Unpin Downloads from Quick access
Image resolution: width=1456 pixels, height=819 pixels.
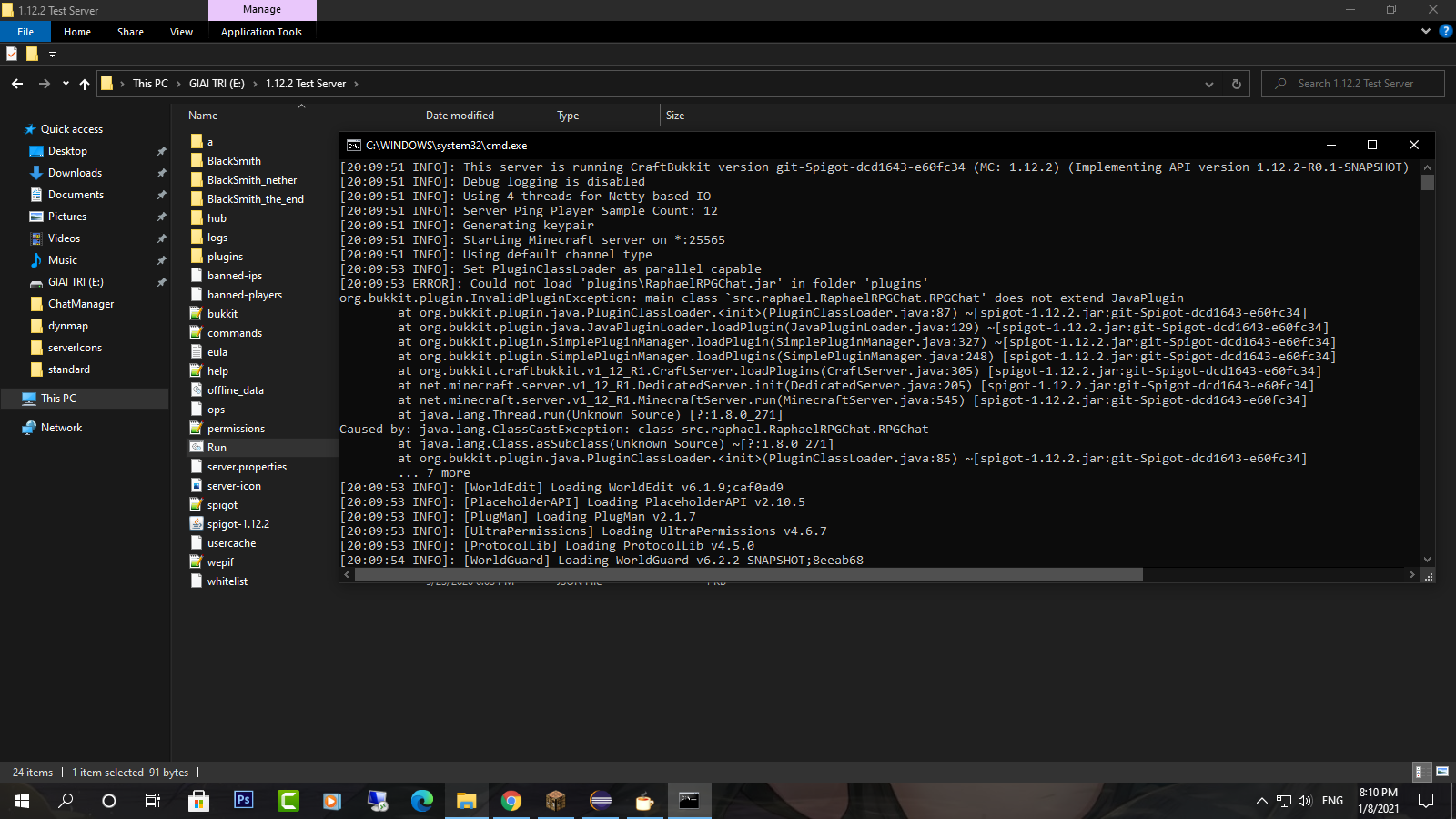[161, 173]
